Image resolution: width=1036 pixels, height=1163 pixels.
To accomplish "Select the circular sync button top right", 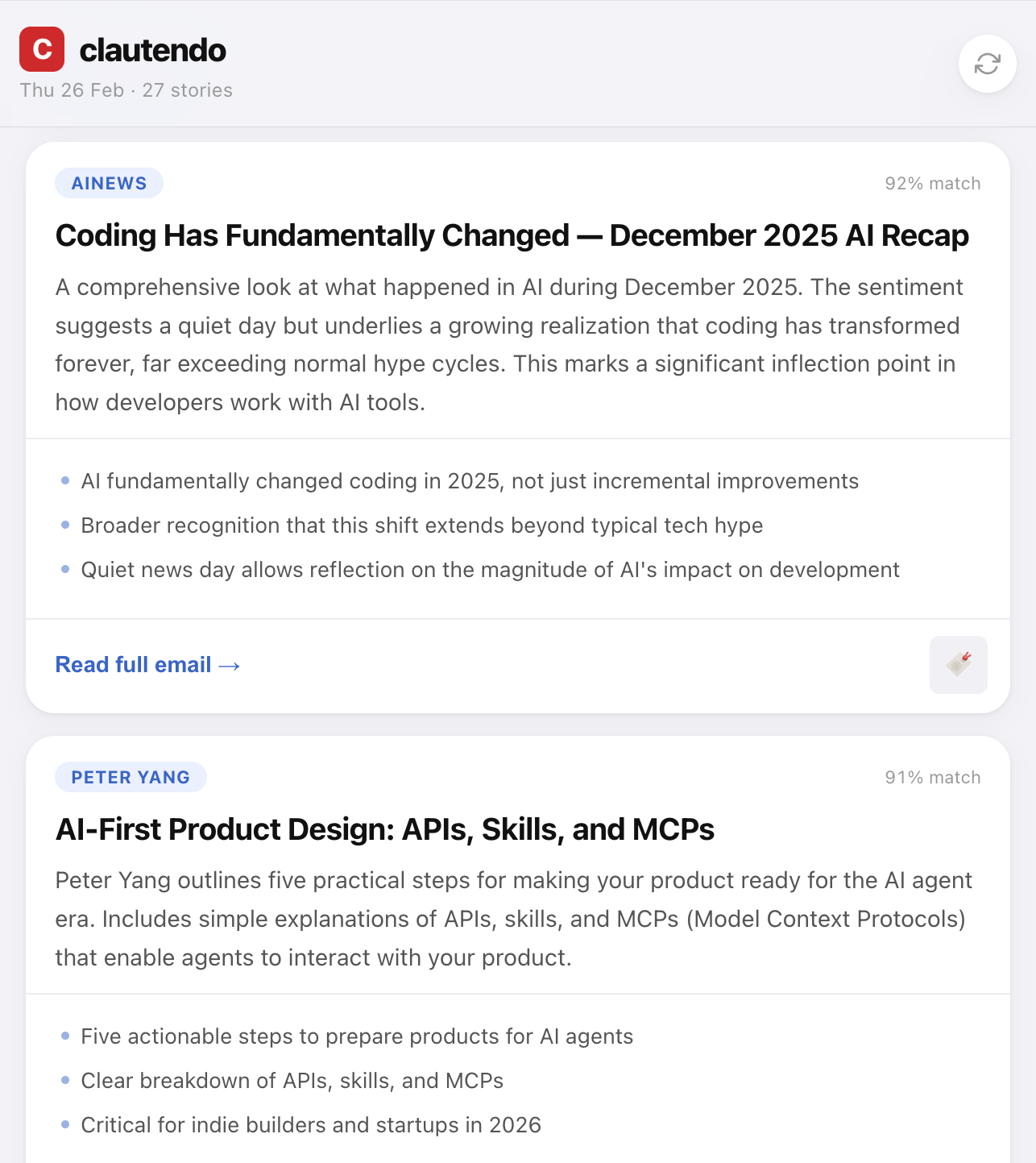I will click(x=987, y=64).
